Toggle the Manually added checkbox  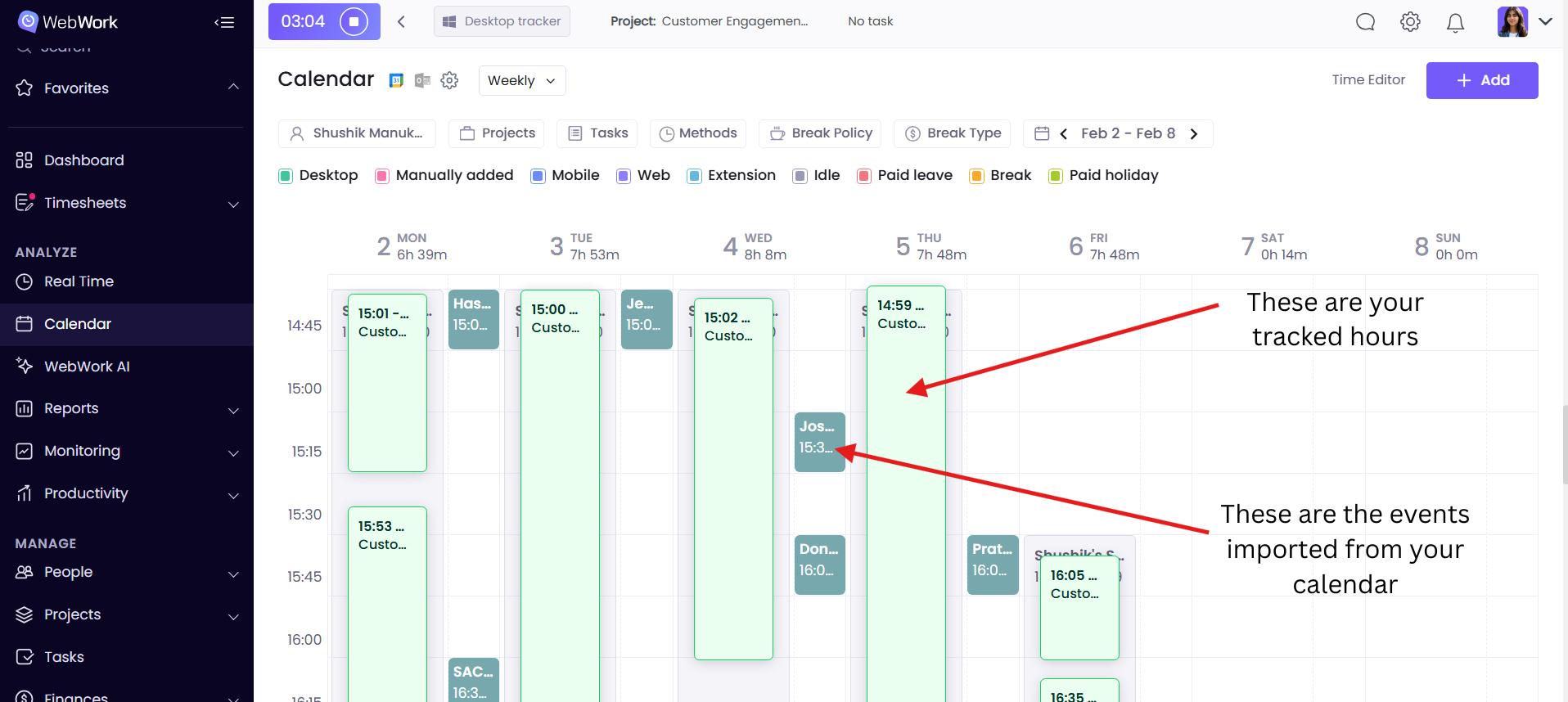[382, 176]
